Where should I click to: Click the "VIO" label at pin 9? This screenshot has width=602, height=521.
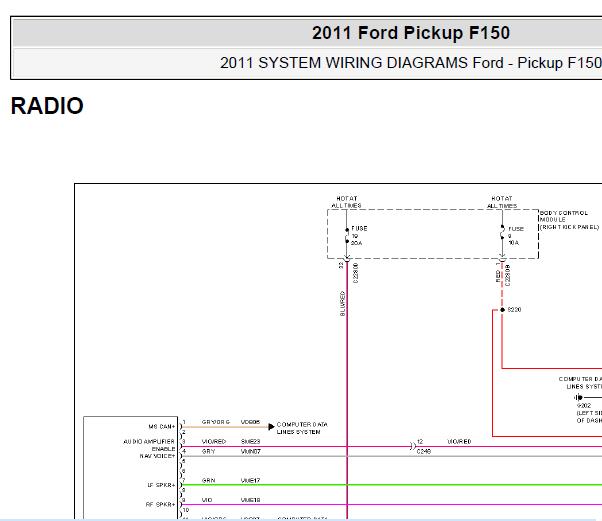pos(207,500)
